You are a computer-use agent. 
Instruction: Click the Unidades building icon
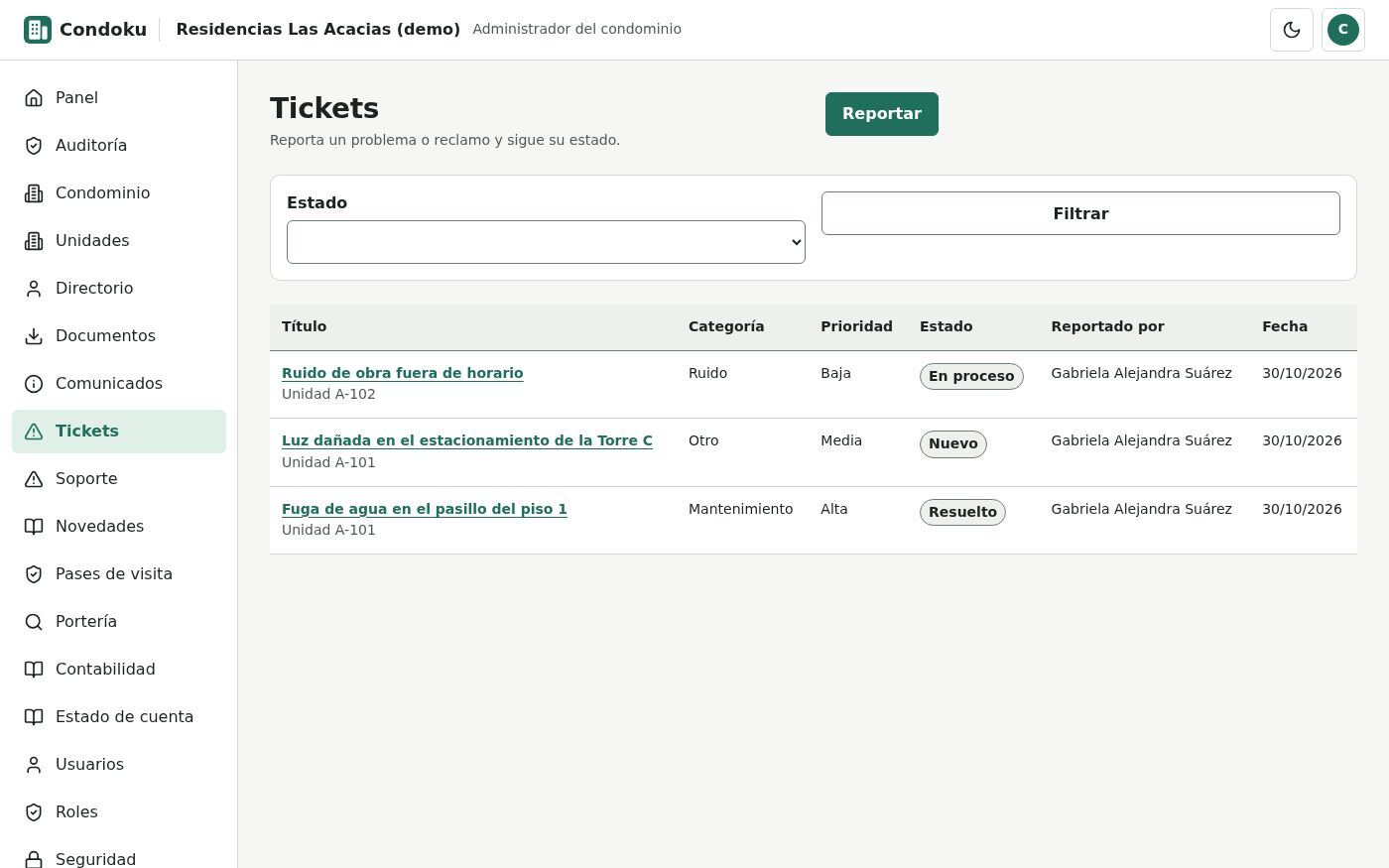[x=34, y=241]
